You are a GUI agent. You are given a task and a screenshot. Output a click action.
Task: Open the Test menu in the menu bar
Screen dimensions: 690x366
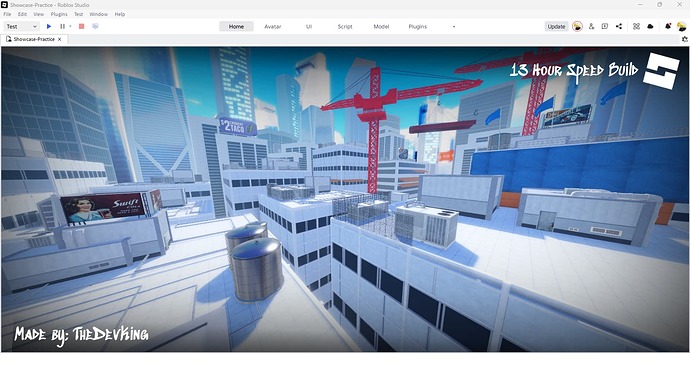click(79, 14)
